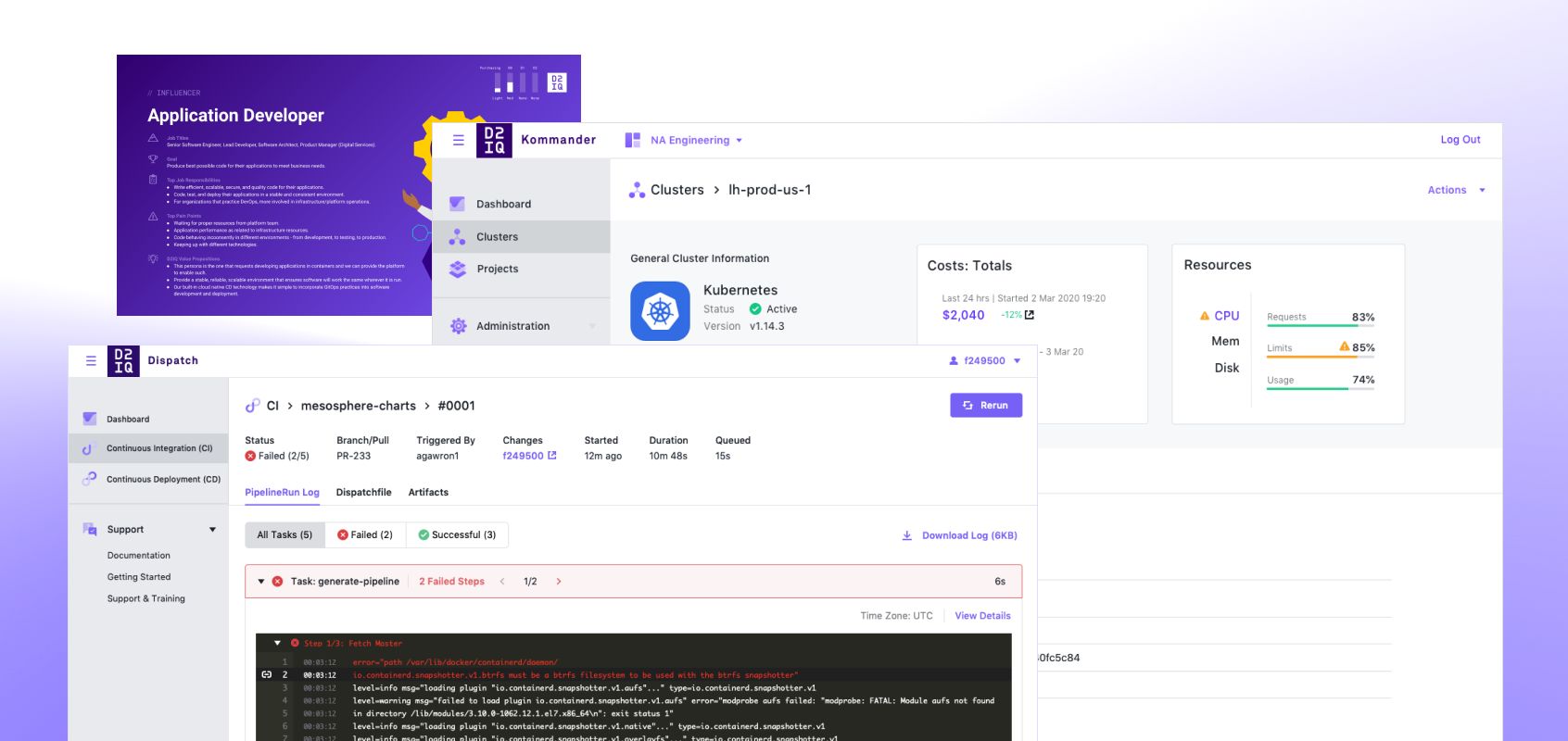The height and width of the screenshot is (741, 1568).
Task: Click the NA Engineering workspace icon
Action: 633,140
